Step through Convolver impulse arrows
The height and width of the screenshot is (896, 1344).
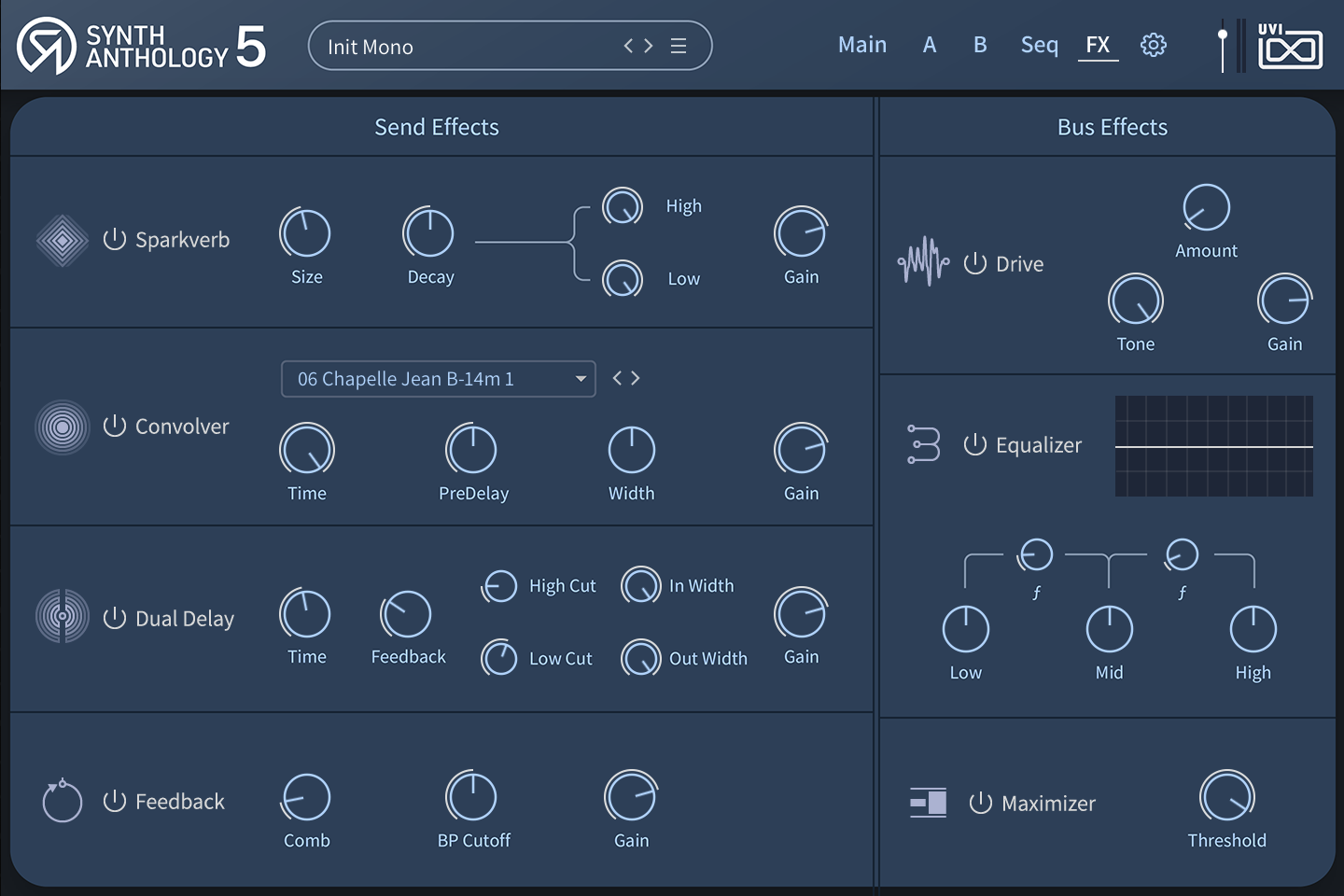[x=626, y=378]
